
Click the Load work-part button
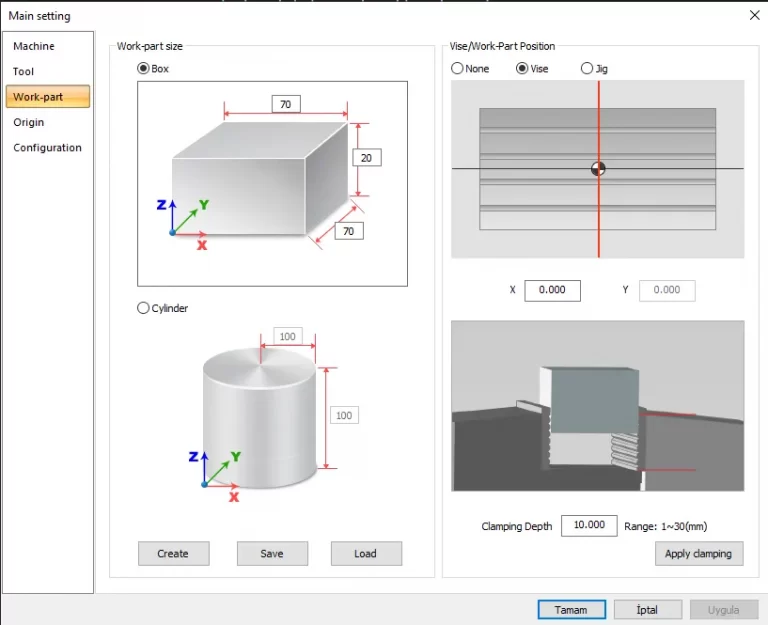365,554
